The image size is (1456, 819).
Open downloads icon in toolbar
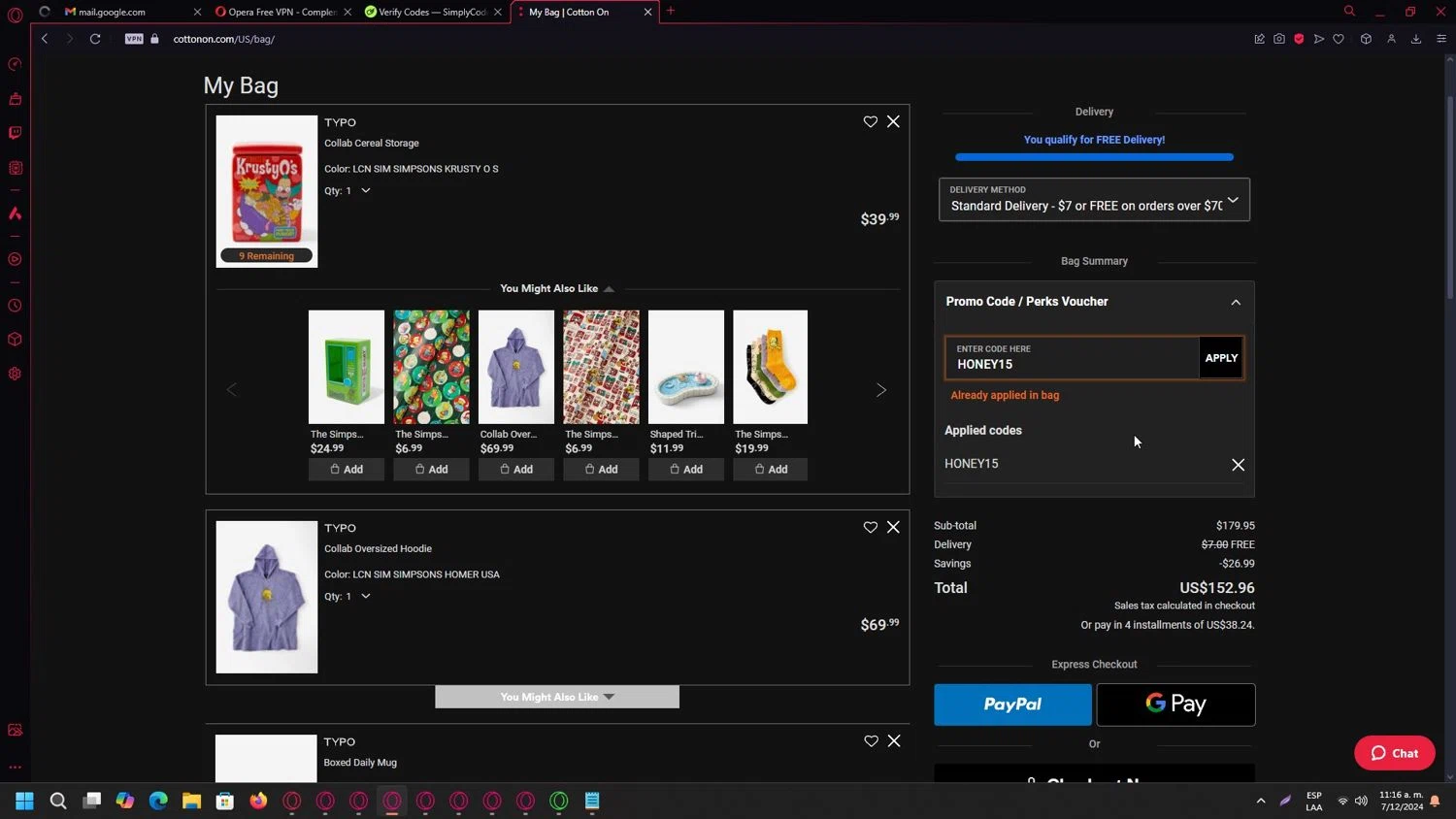[x=1416, y=39]
